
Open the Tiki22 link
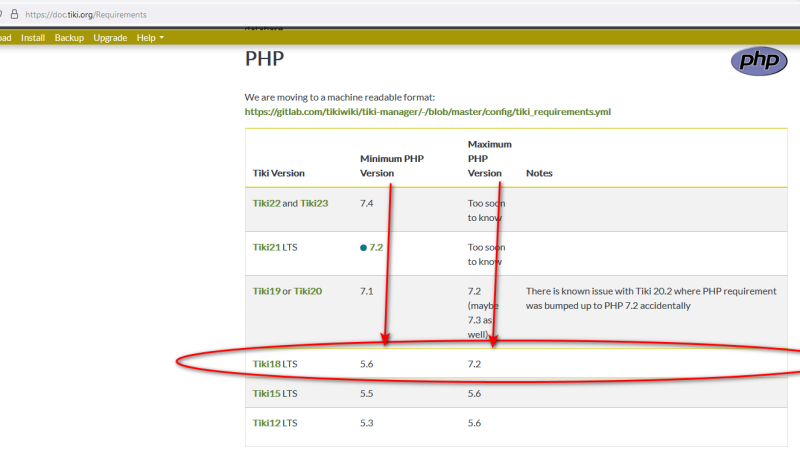(266, 203)
